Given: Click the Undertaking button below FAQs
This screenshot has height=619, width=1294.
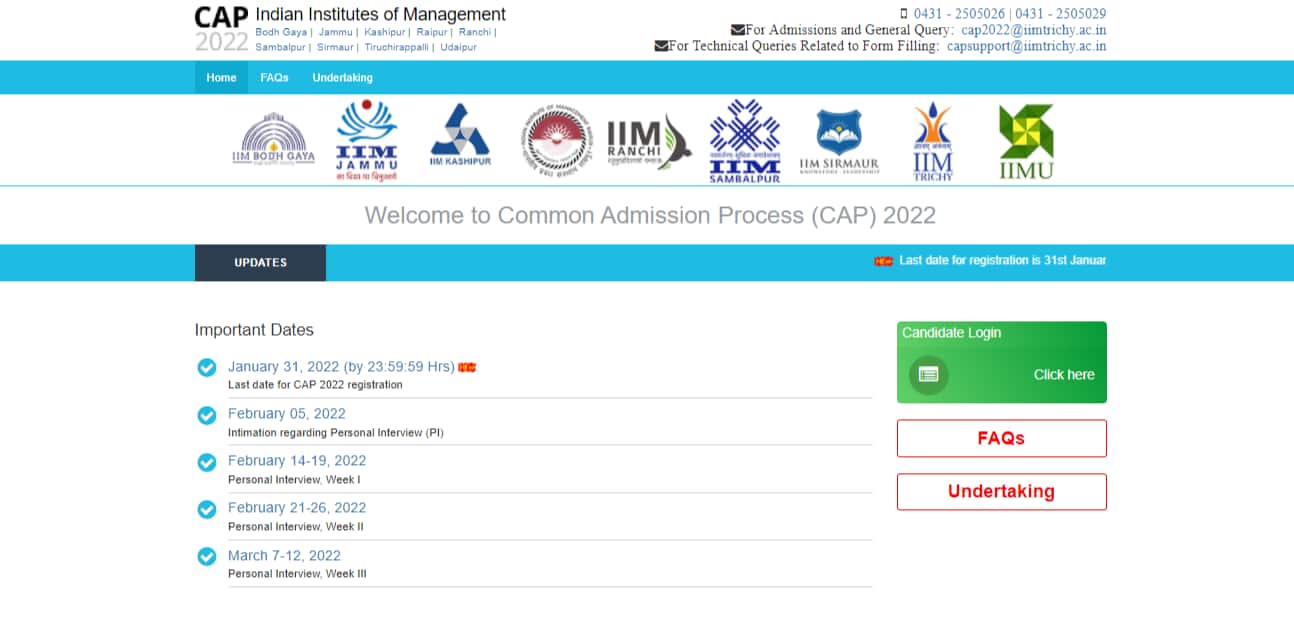Looking at the screenshot, I should [x=1001, y=491].
